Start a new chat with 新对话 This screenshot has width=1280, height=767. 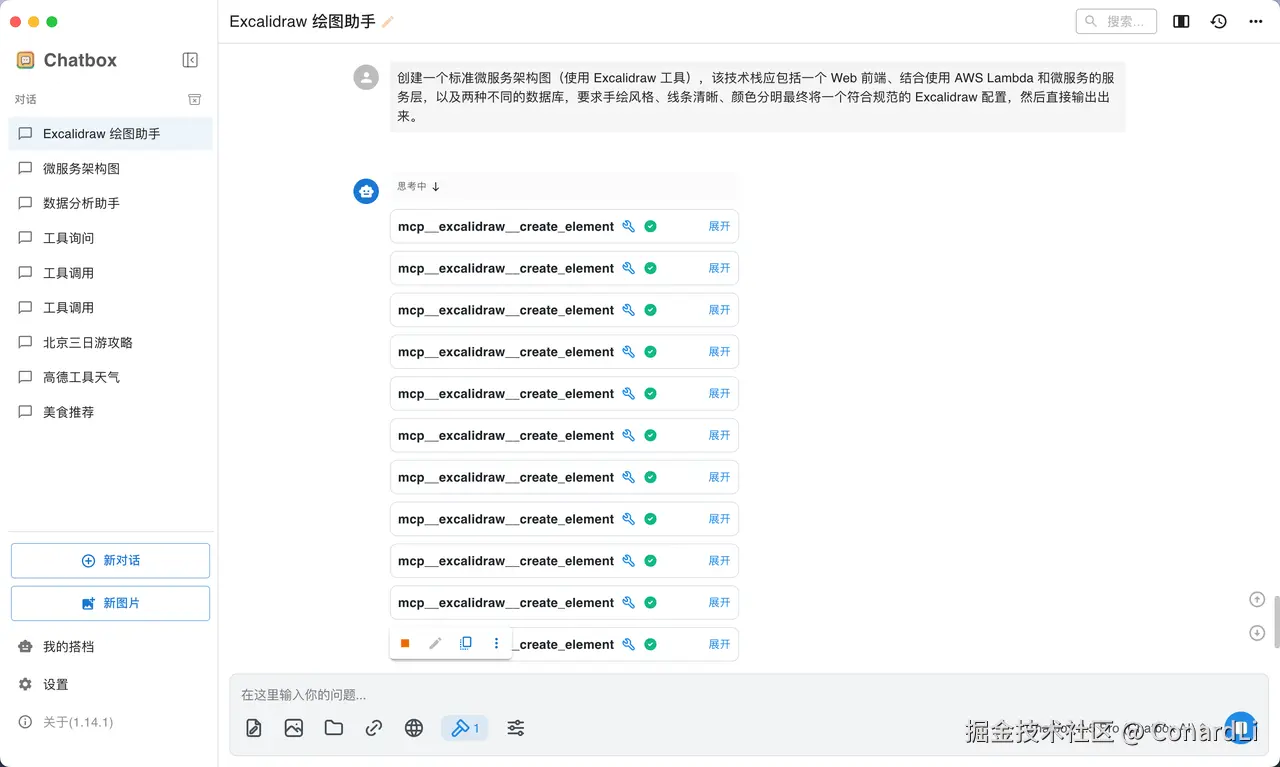(110, 561)
